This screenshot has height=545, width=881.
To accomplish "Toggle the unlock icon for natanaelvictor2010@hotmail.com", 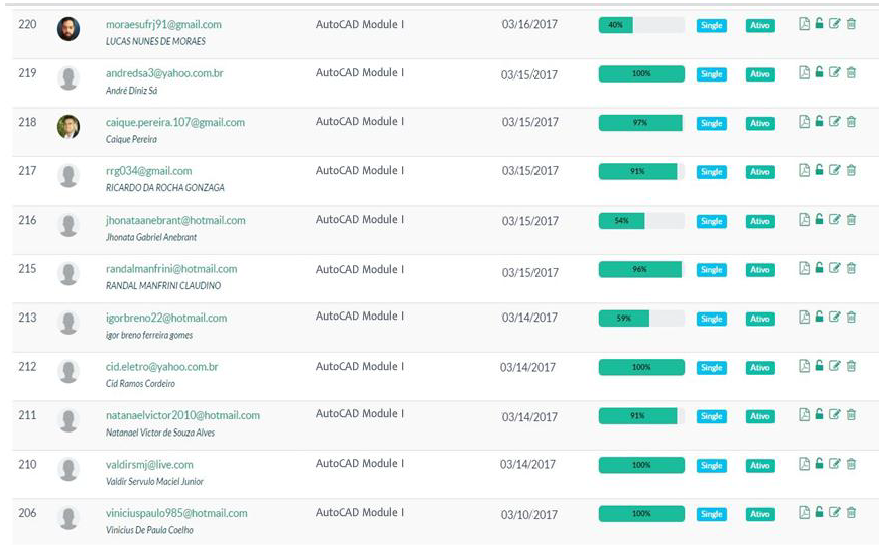I will pyautogui.click(x=819, y=414).
